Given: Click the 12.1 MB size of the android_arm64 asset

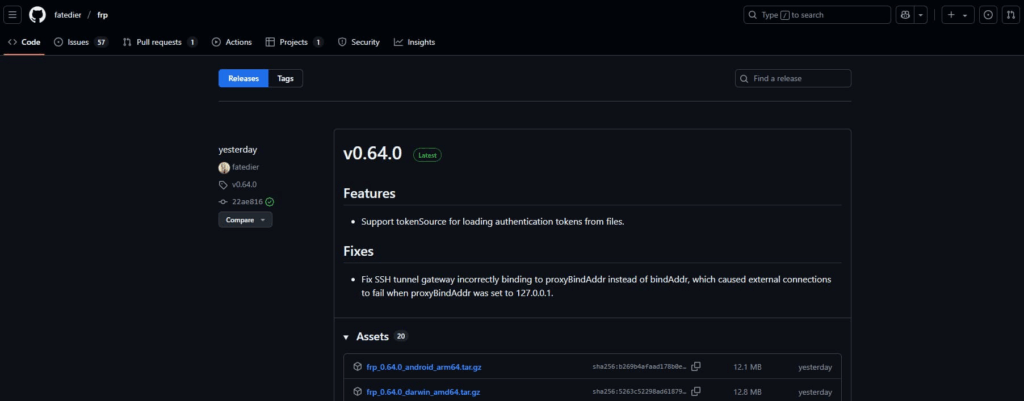Looking at the screenshot, I should point(746,367).
